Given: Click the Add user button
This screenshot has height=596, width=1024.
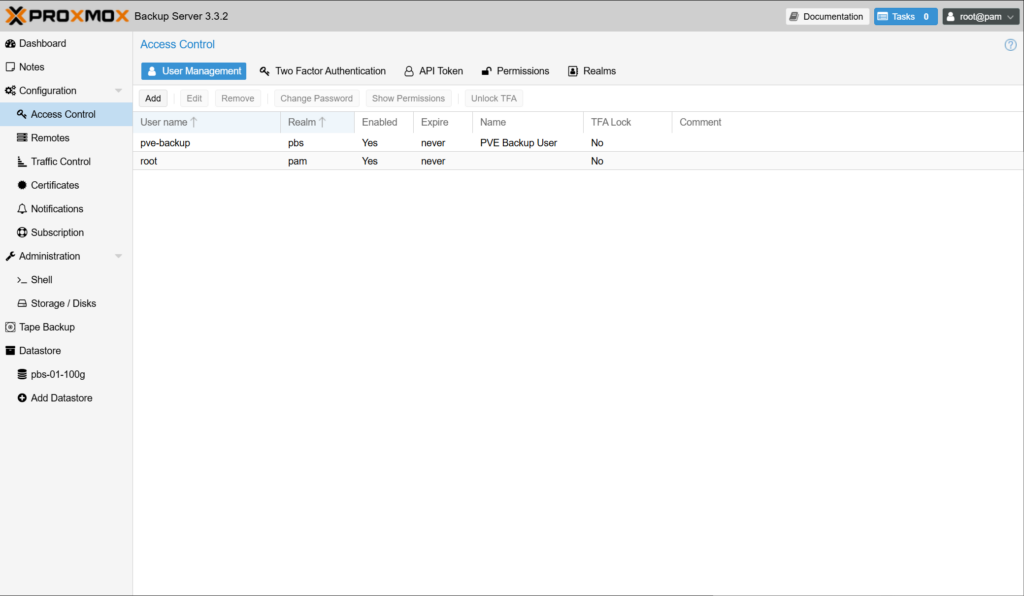Looking at the screenshot, I should (x=153, y=98).
